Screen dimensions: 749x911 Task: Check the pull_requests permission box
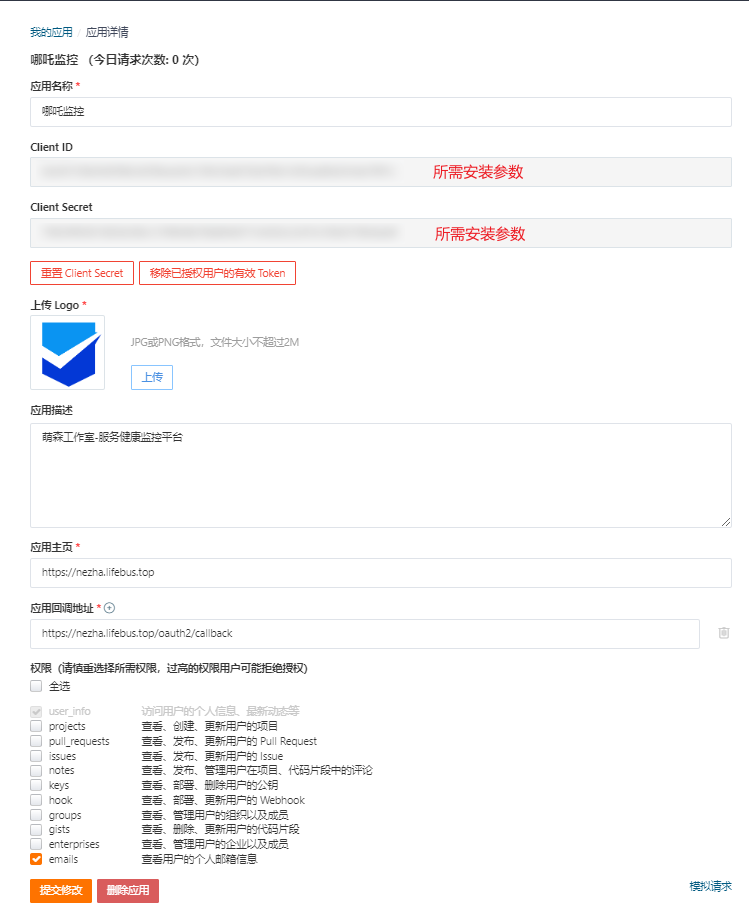pos(36,741)
